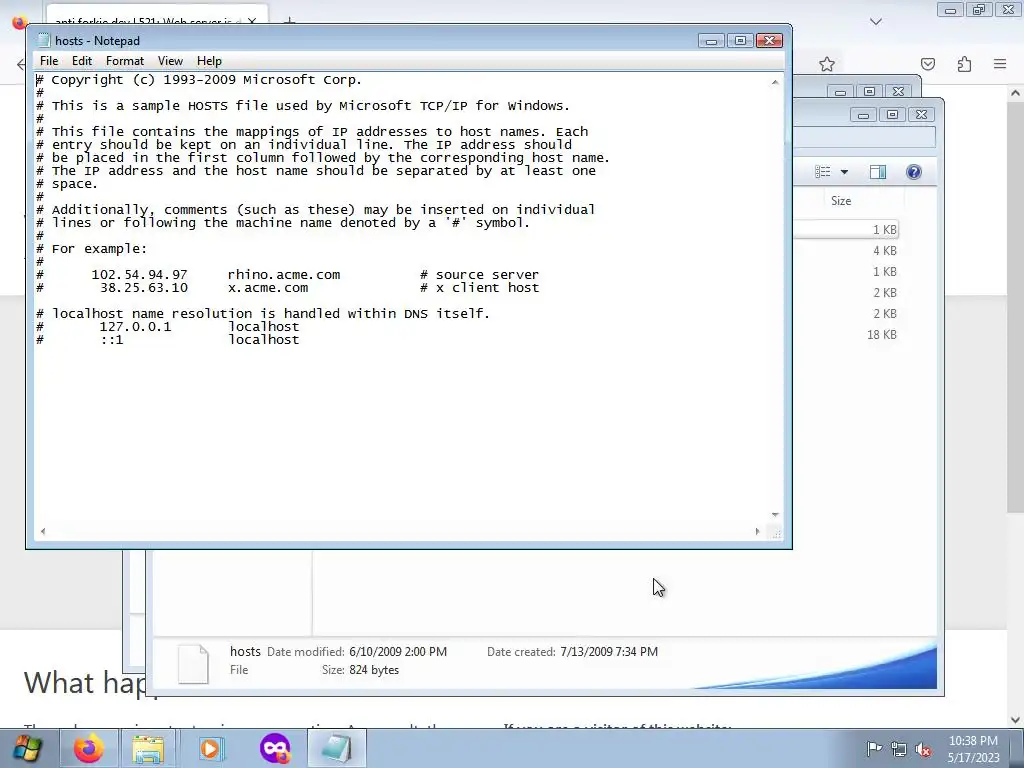The height and width of the screenshot is (768, 1024).
Task: Open the File menu in Notepad
Action: 49,61
